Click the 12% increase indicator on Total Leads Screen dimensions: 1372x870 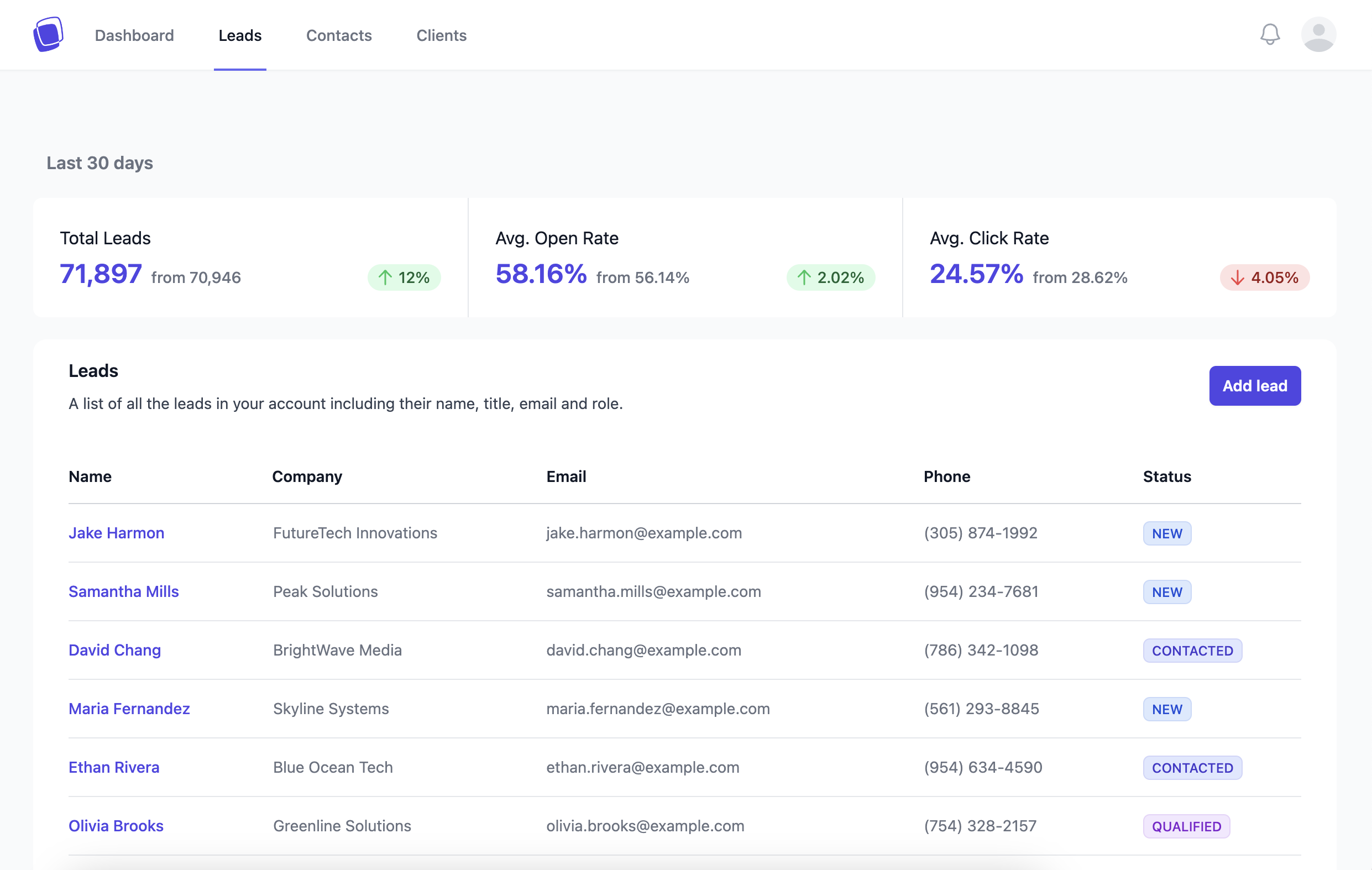point(405,277)
